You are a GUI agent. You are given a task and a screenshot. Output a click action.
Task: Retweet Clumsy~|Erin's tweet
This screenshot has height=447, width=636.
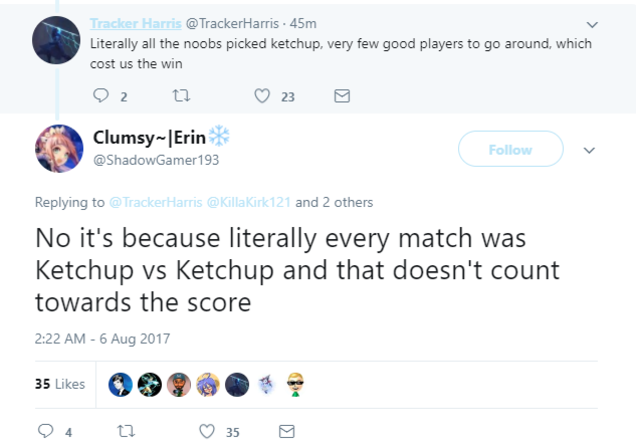coord(126,431)
